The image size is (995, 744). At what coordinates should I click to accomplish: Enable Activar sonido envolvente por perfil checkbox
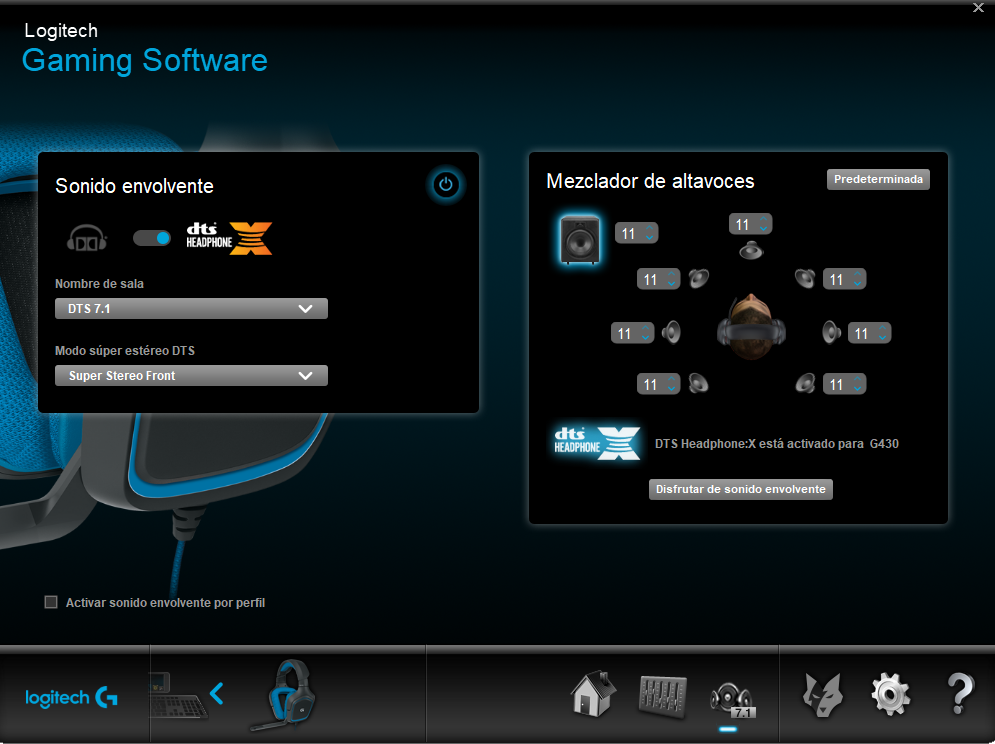coord(51,602)
